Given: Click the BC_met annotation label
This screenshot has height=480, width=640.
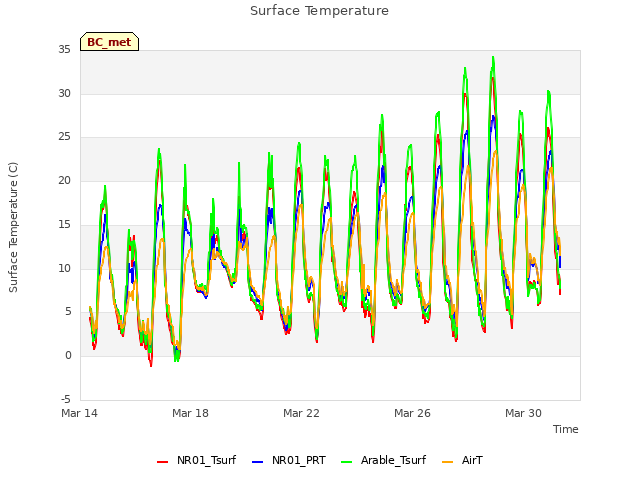Looking at the screenshot, I should (109, 42).
